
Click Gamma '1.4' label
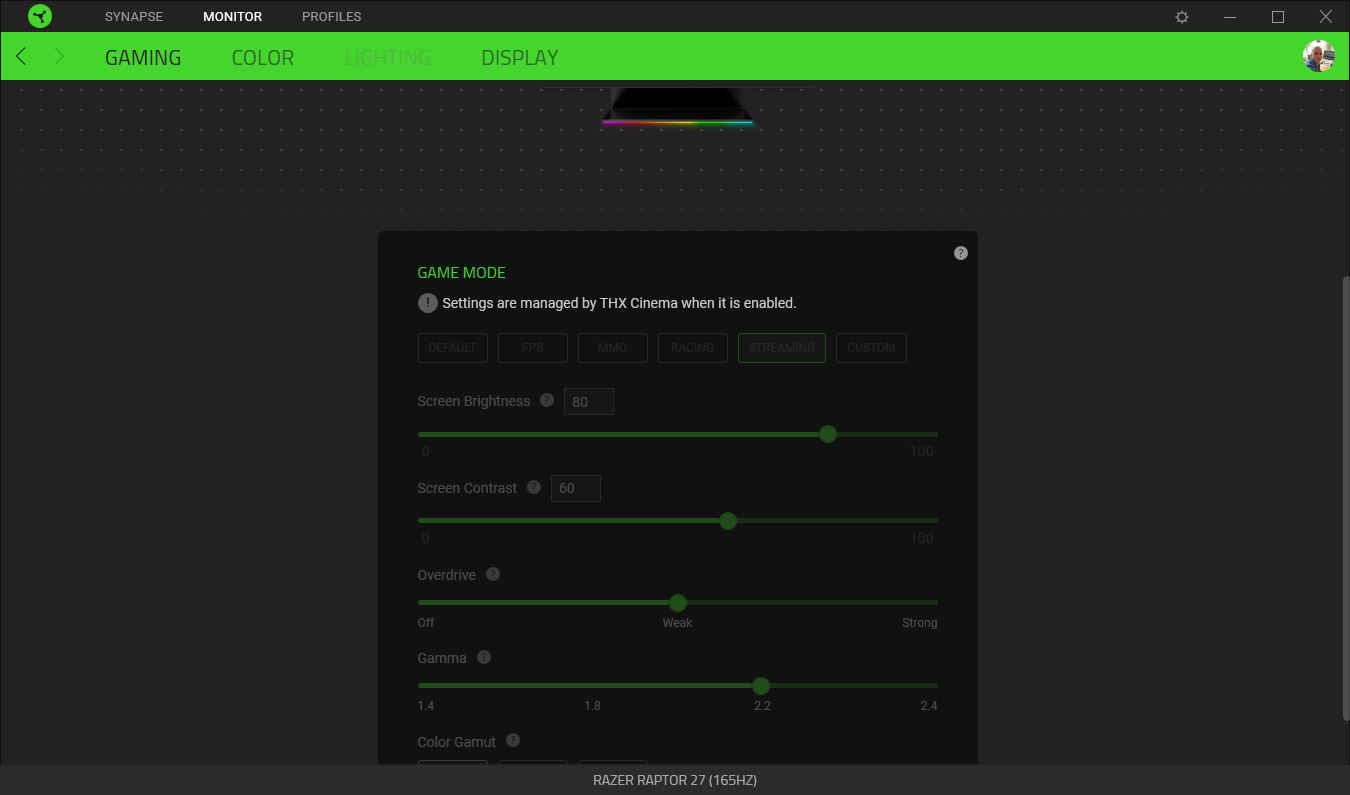[426, 705]
